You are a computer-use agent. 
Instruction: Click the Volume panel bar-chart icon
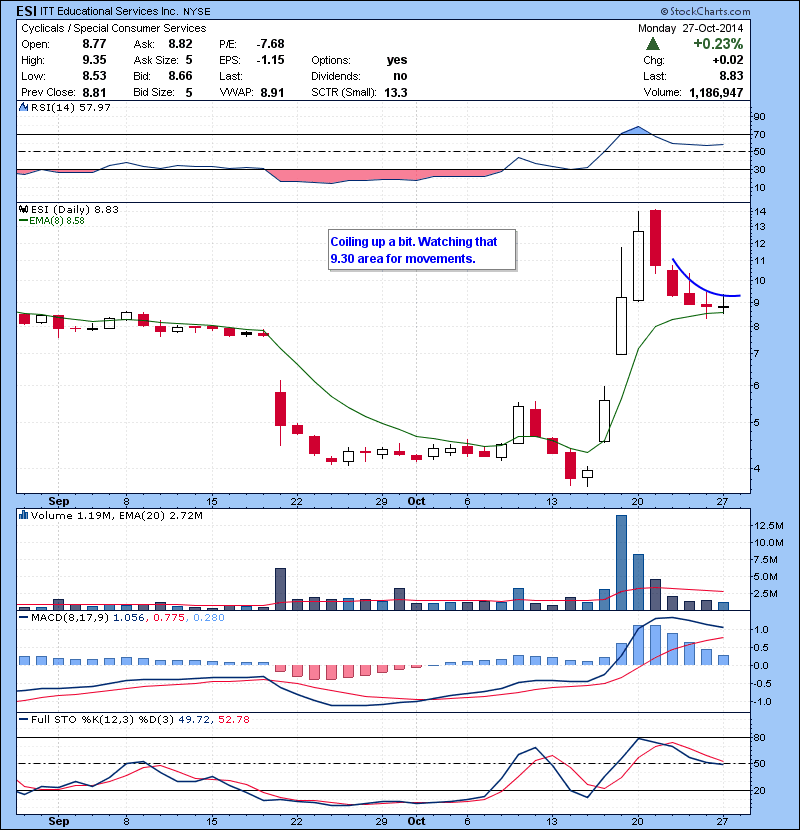23,515
